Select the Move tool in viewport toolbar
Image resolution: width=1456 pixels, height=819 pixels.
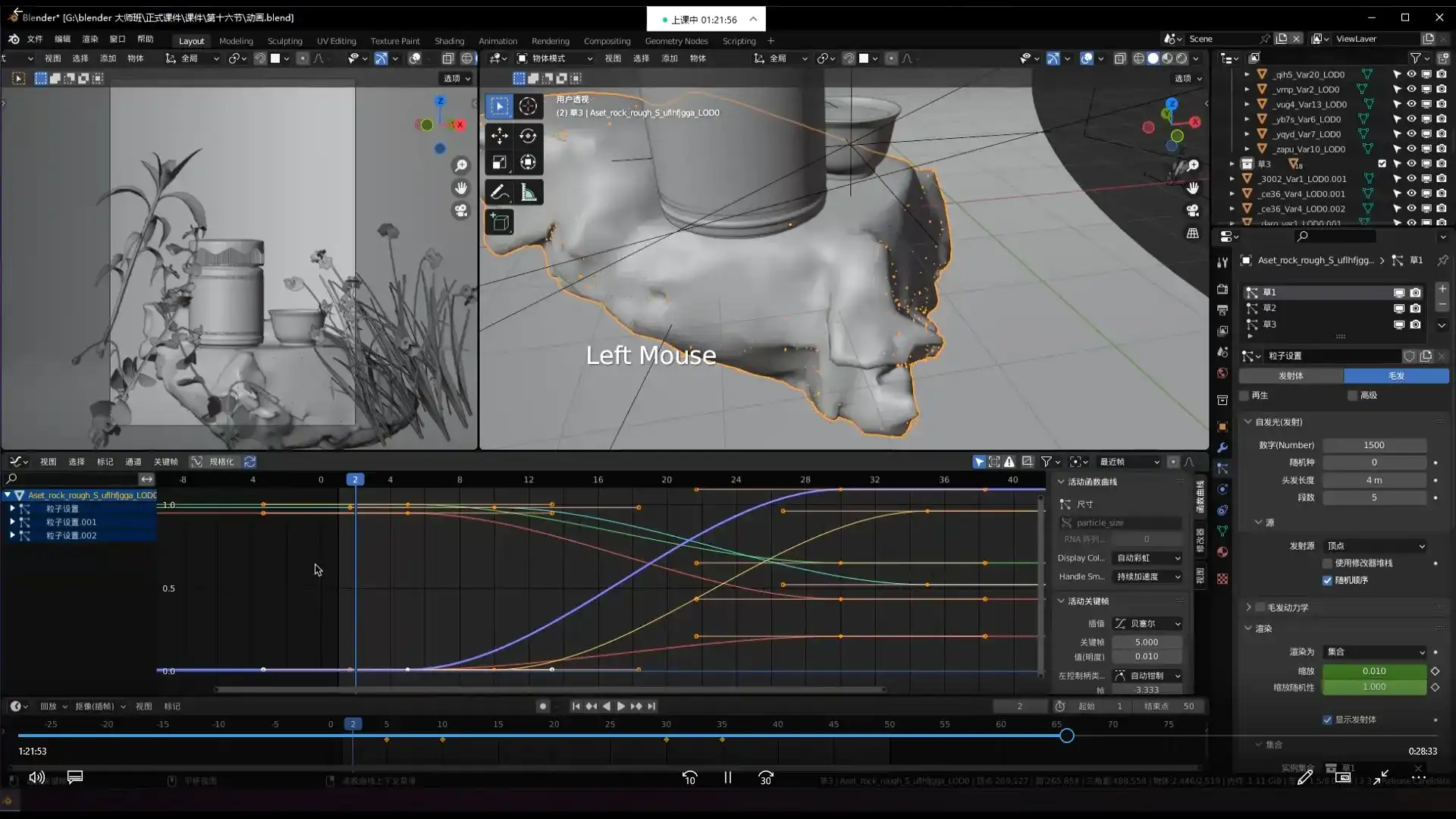[499, 136]
